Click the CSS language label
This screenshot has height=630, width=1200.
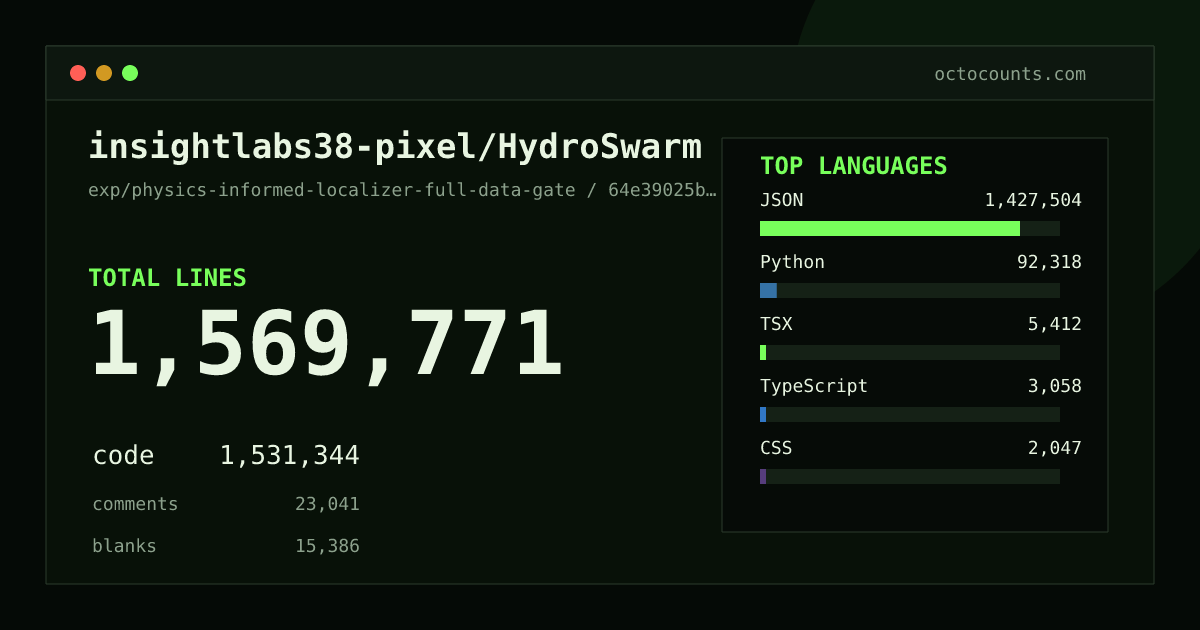click(x=776, y=448)
